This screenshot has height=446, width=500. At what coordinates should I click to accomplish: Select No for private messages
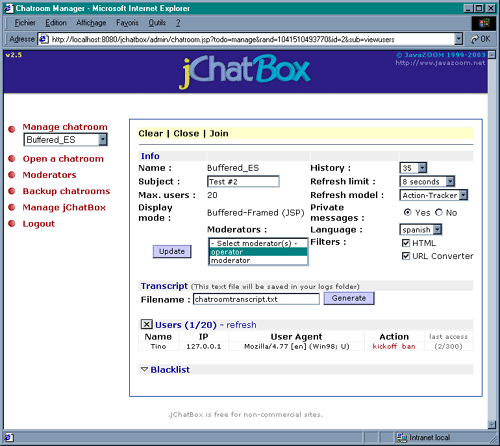439,212
